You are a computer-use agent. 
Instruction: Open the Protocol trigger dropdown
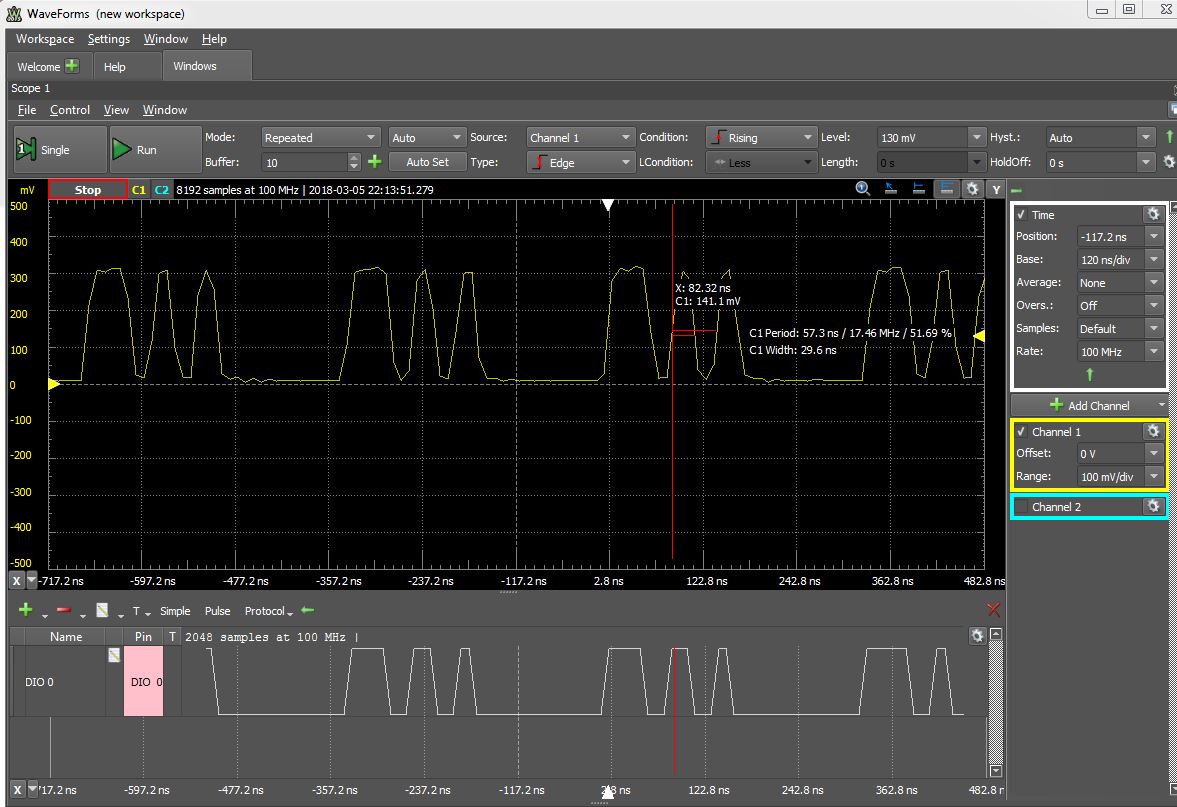(x=268, y=611)
